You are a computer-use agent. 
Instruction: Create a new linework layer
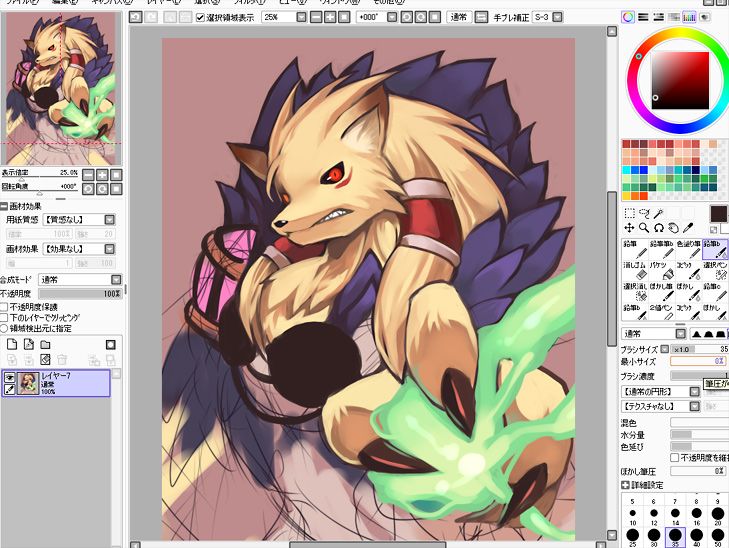[x=29, y=344]
